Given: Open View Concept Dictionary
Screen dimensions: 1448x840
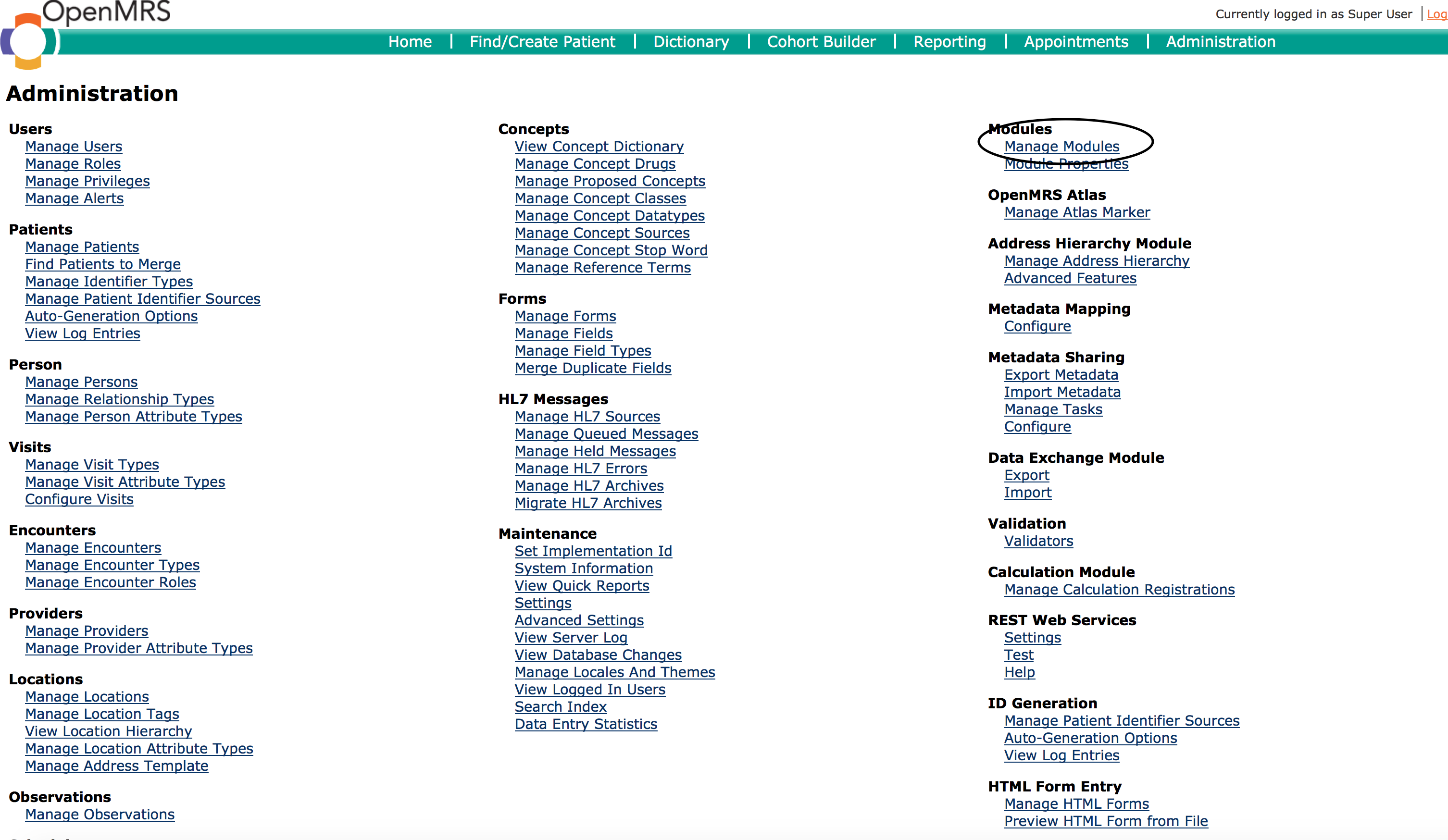Looking at the screenshot, I should point(599,147).
